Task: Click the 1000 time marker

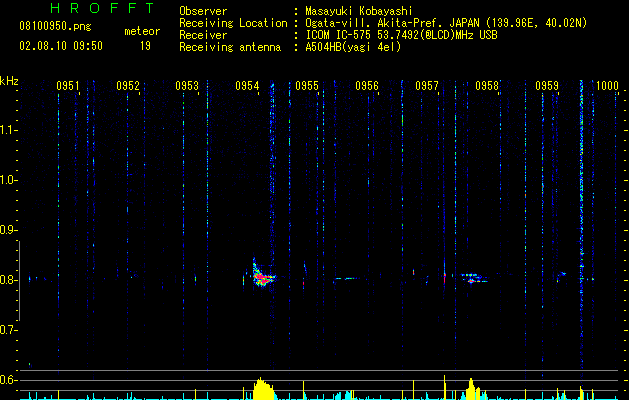Action: pyautogui.click(x=607, y=86)
